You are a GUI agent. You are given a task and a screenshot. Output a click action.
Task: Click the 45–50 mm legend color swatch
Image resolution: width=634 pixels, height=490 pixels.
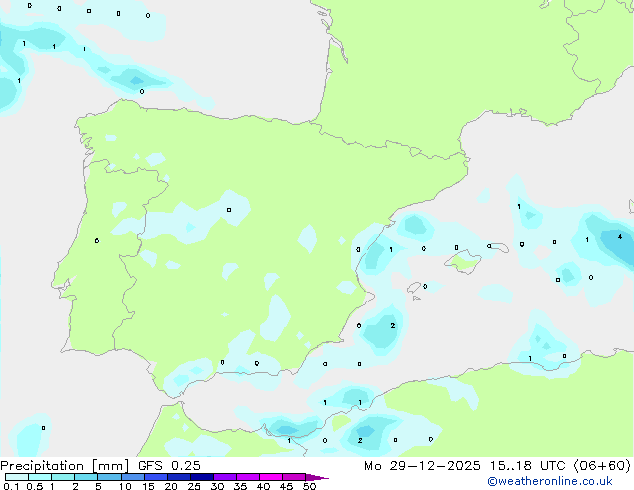(x=294, y=477)
